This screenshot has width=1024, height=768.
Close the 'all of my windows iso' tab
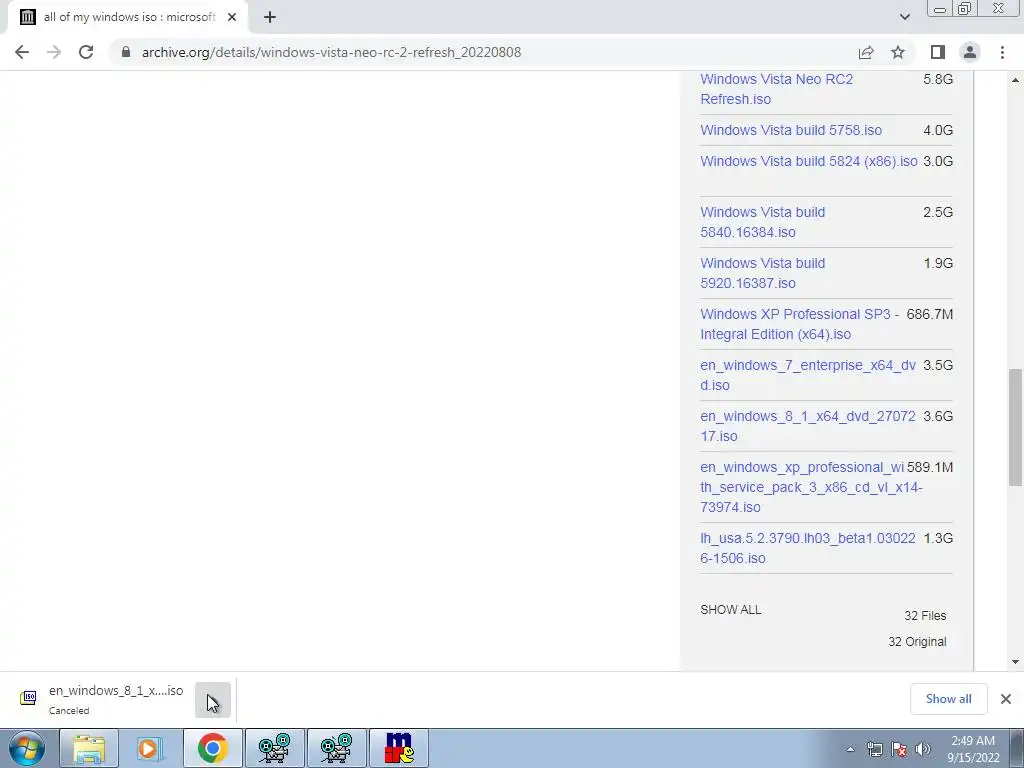click(x=232, y=18)
